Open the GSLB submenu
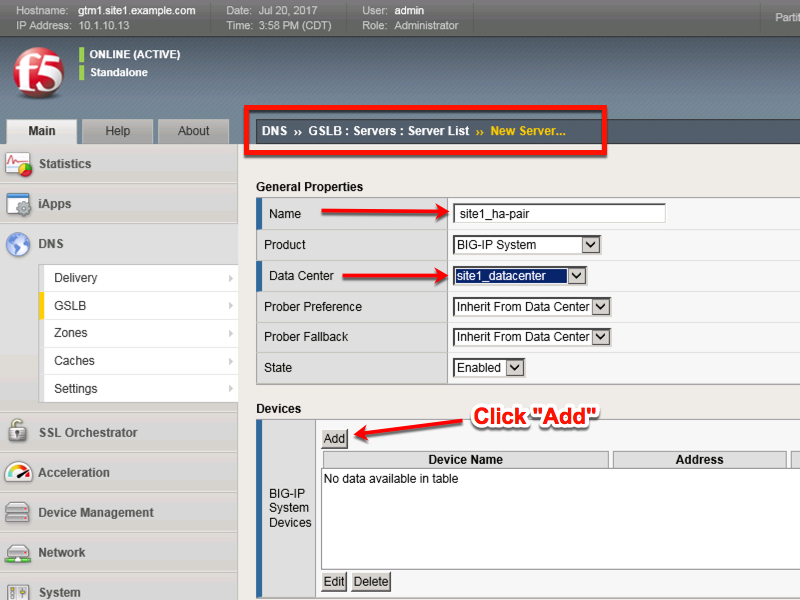Image resolution: width=800 pixels, height=600 pixels. [x=139, y=306]
